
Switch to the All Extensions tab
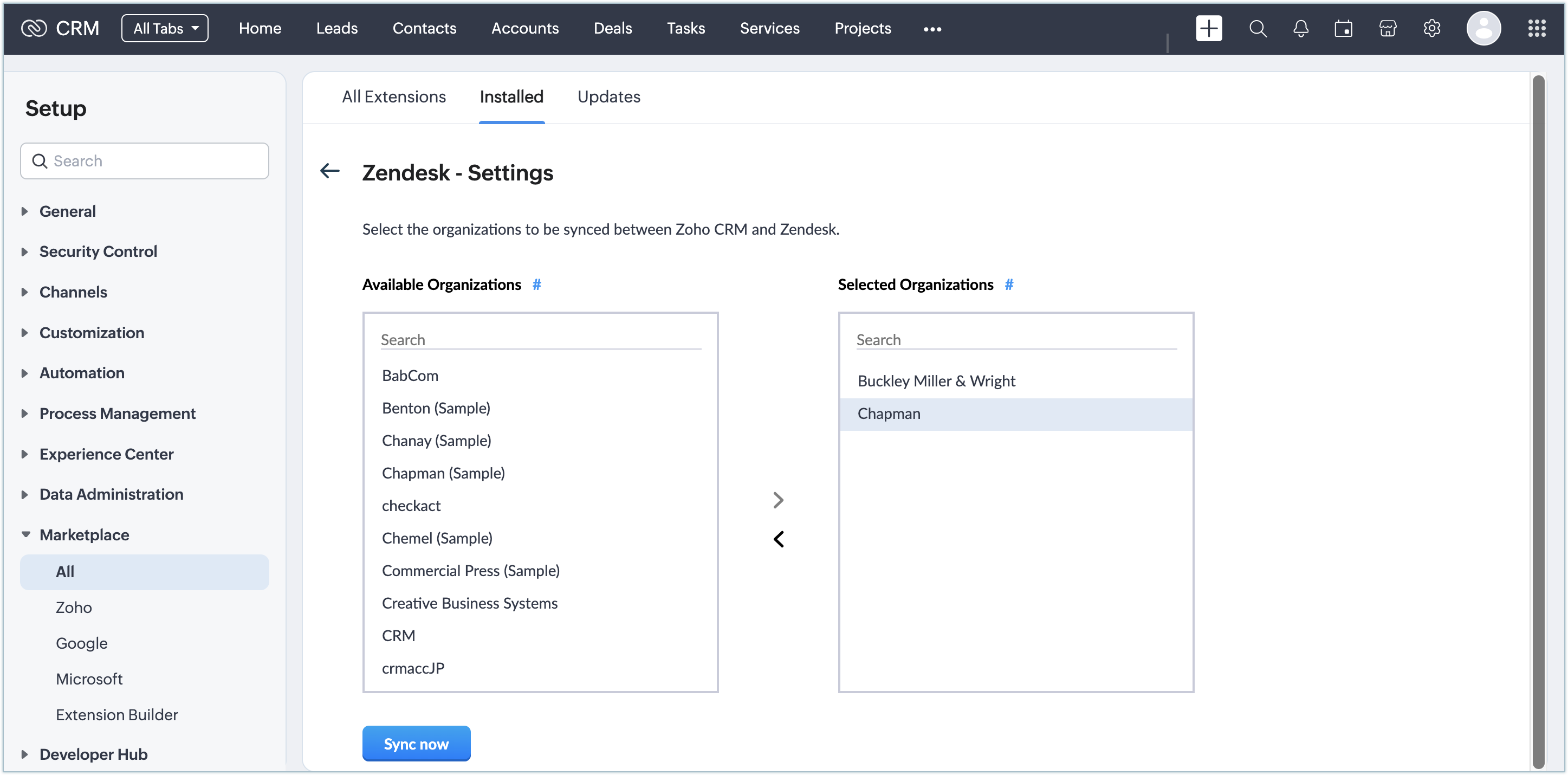pos(393,97)
